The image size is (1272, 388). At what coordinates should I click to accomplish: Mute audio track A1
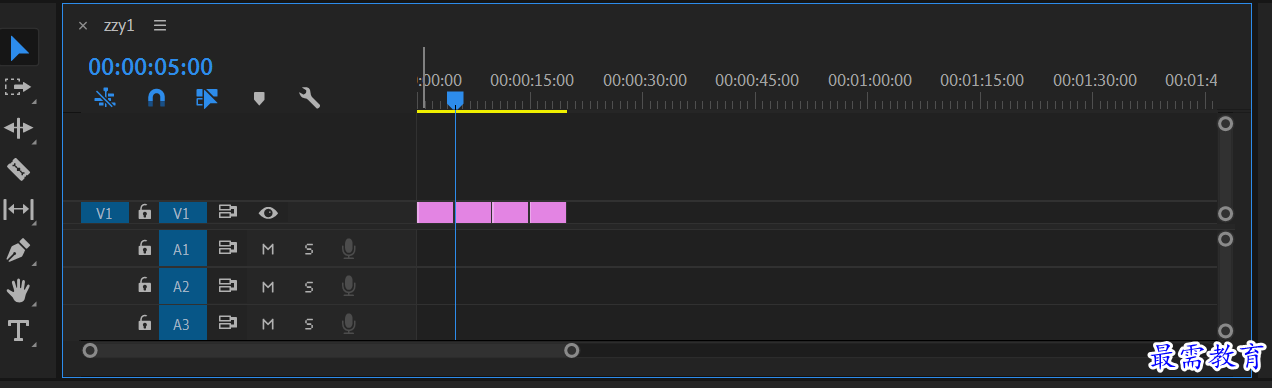pos(268,249)
